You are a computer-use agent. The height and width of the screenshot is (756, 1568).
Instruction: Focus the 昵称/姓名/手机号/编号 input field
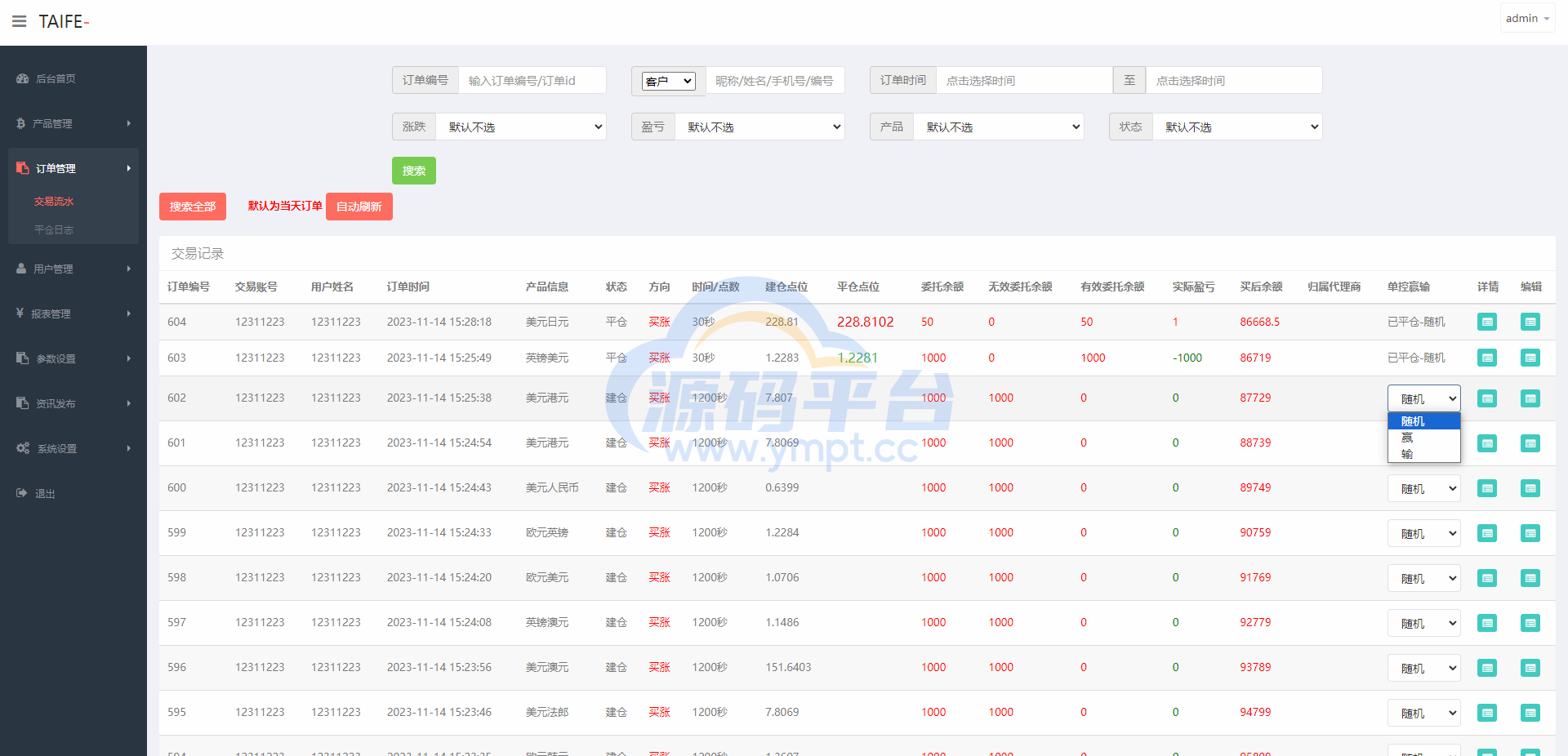[x=775, y=80]
